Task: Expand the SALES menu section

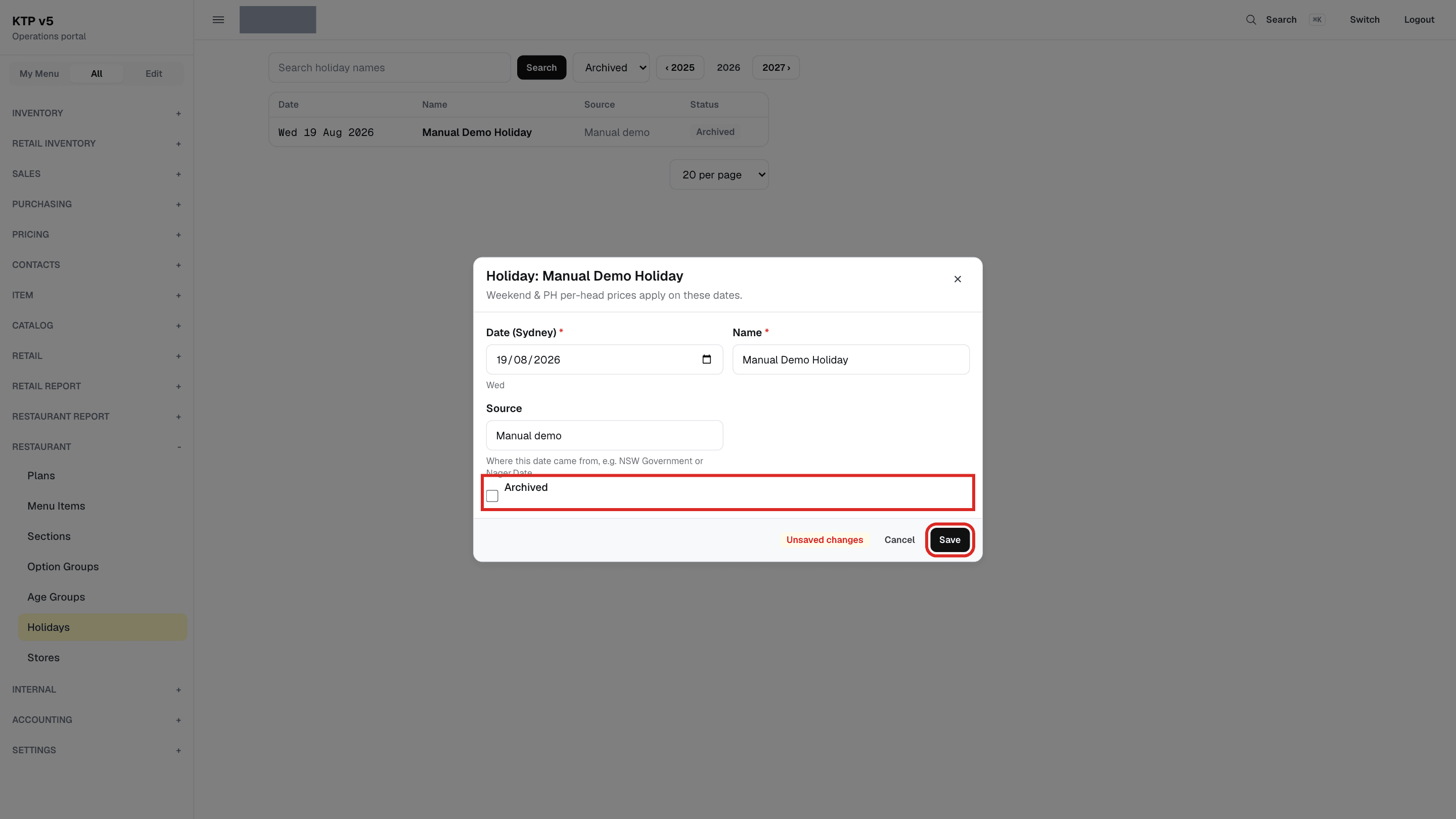Action: pyautogui.click(x=97, y=174)
